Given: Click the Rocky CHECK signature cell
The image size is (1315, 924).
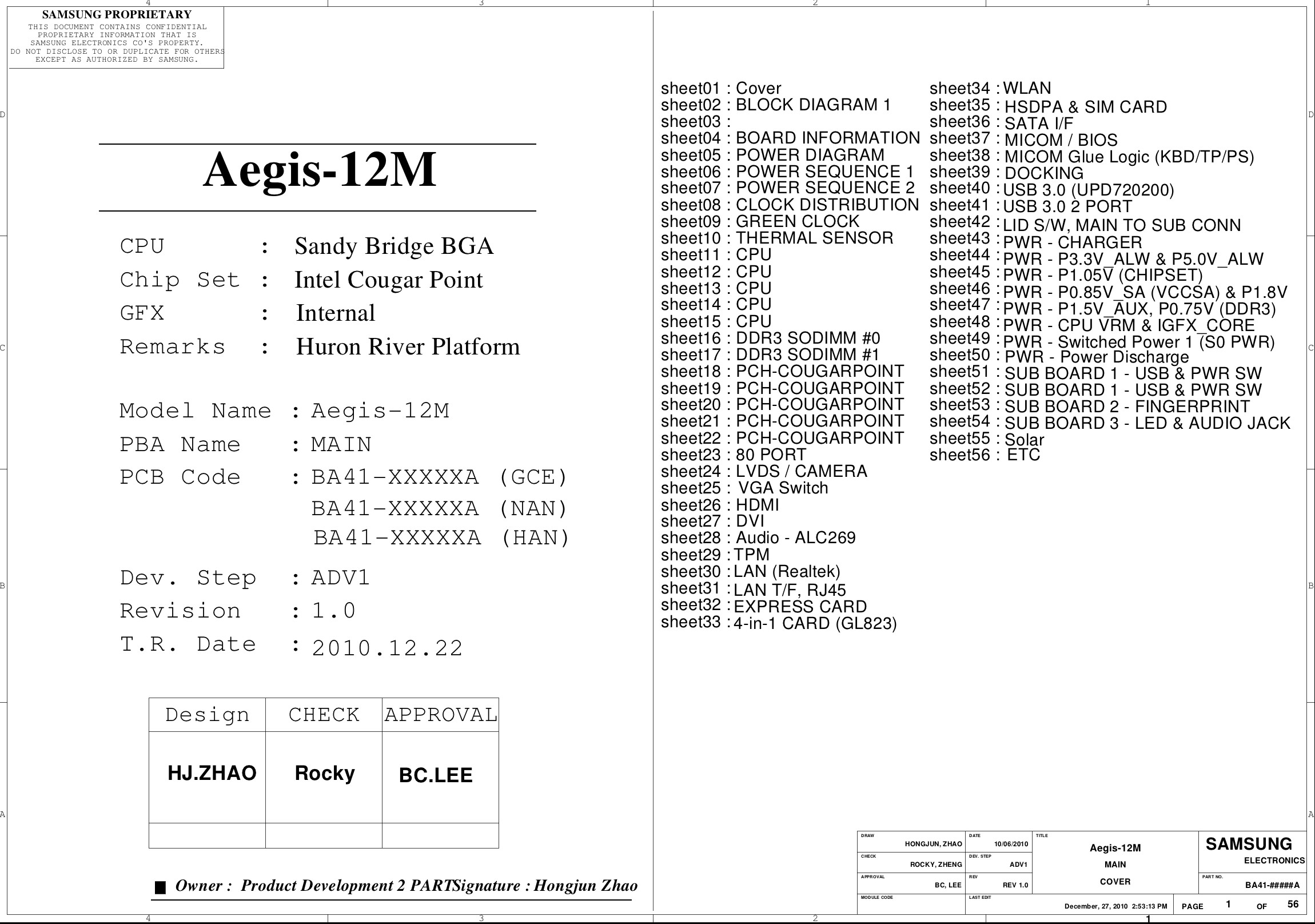Looking at the screenshot, I should click(x=324, y=774).
